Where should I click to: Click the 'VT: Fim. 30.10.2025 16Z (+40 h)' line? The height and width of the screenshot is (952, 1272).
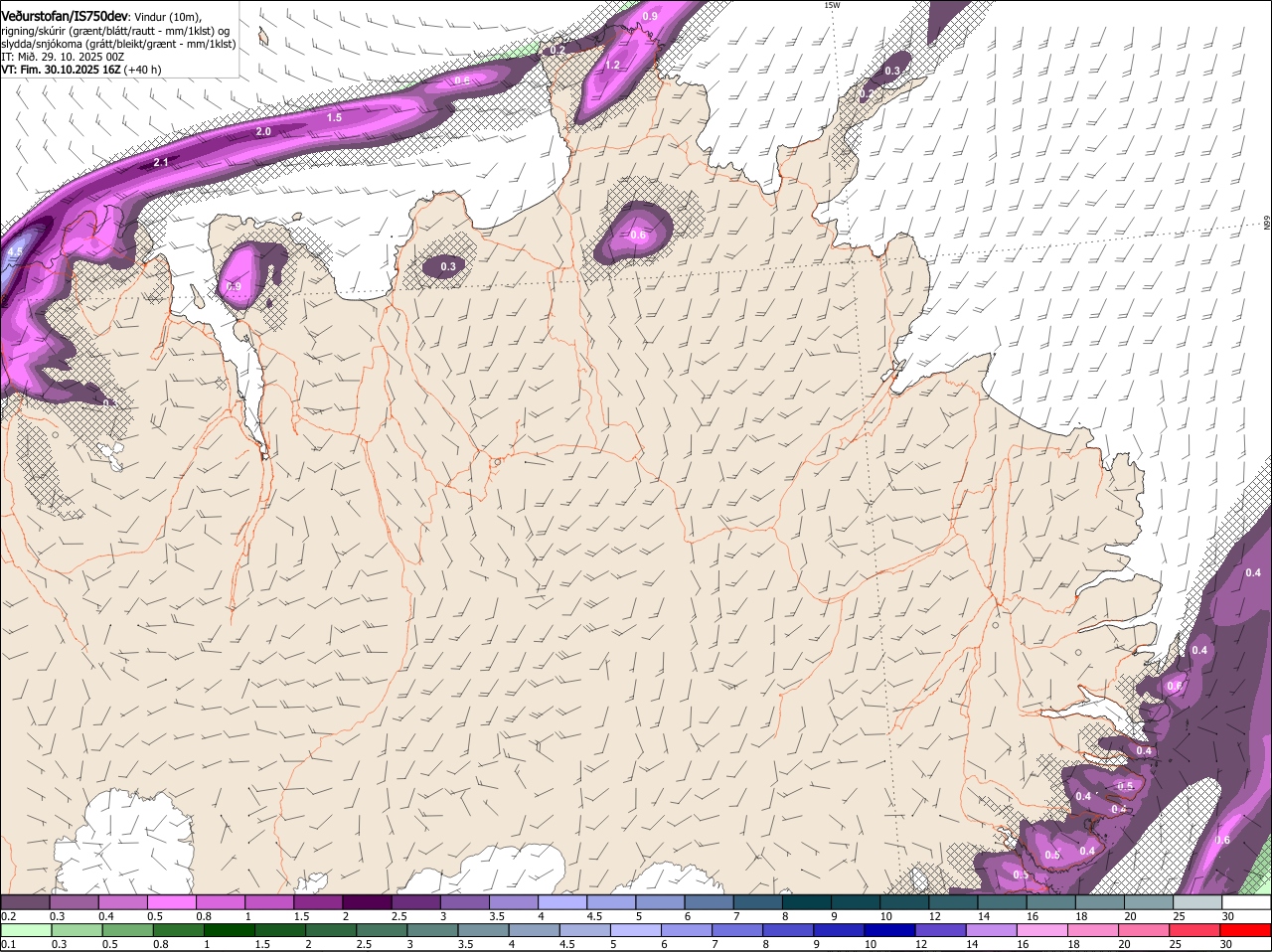point(81,70)
